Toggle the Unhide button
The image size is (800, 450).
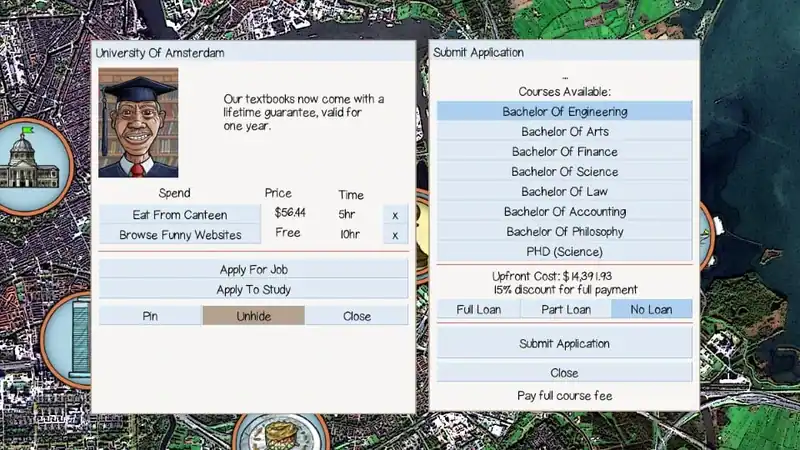click(254, 316)
